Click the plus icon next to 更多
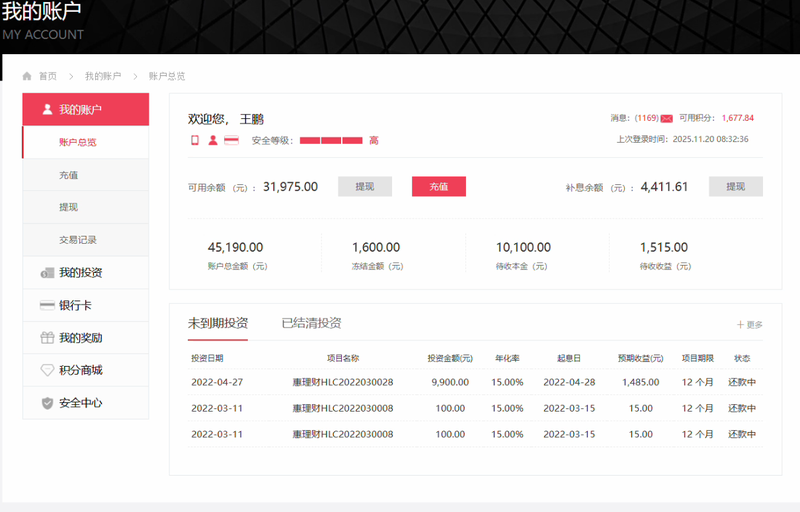 tap(740, 324)
